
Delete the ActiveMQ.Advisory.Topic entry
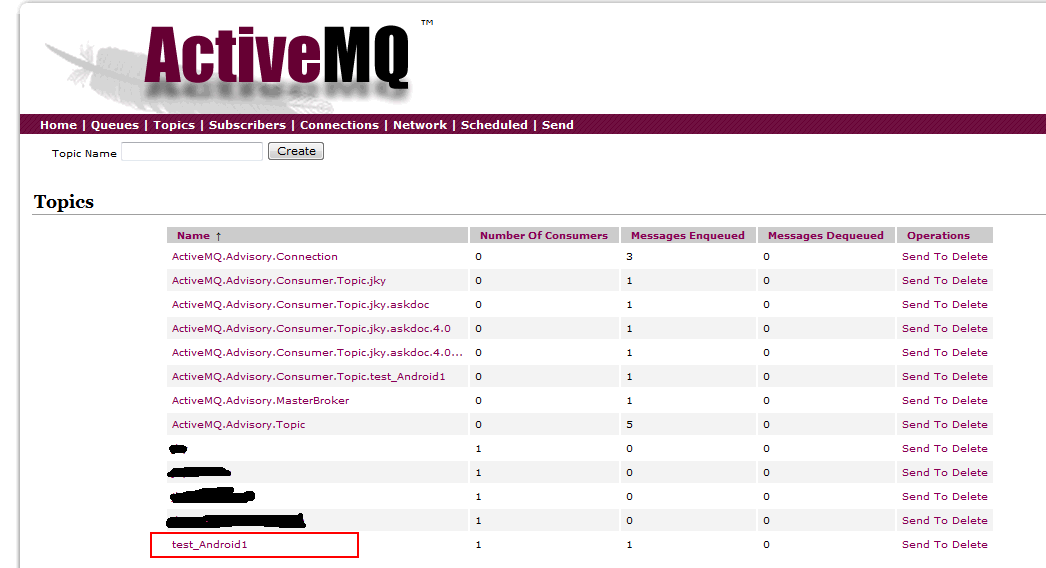(969, 424)
